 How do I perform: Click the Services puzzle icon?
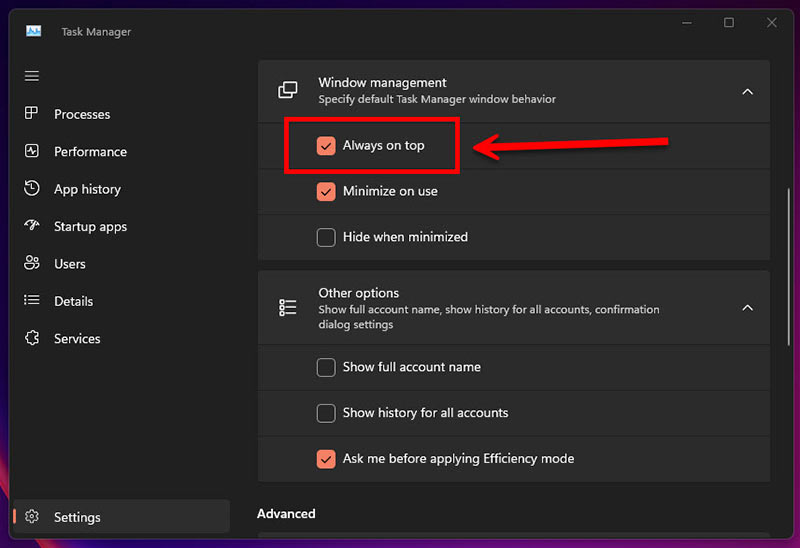(x=32, y=338)
